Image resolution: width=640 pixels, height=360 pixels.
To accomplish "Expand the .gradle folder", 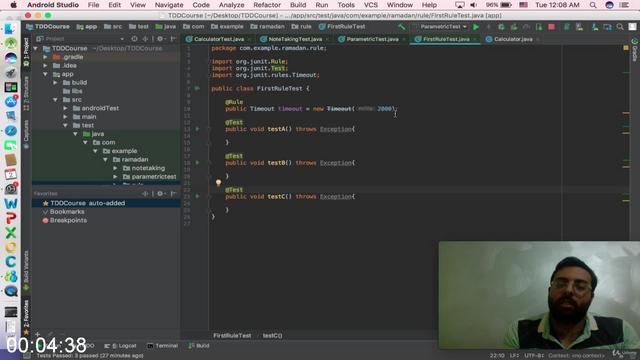I will coord(45,57).
